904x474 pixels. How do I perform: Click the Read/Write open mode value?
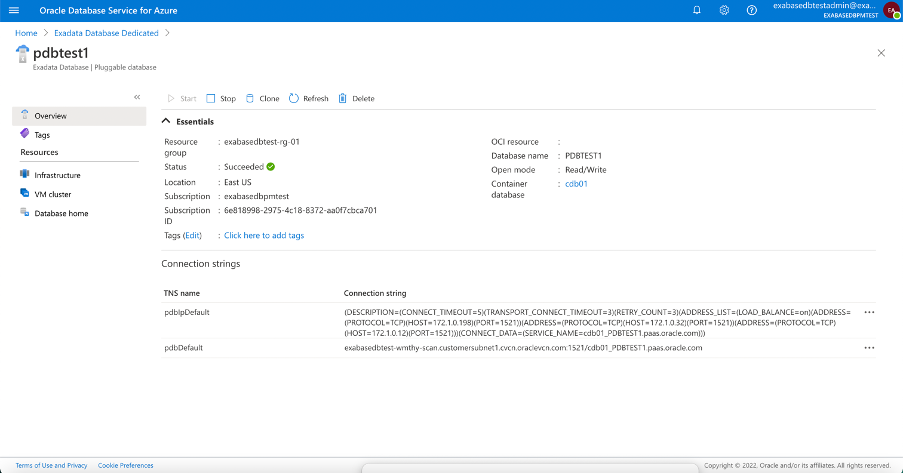586,170
